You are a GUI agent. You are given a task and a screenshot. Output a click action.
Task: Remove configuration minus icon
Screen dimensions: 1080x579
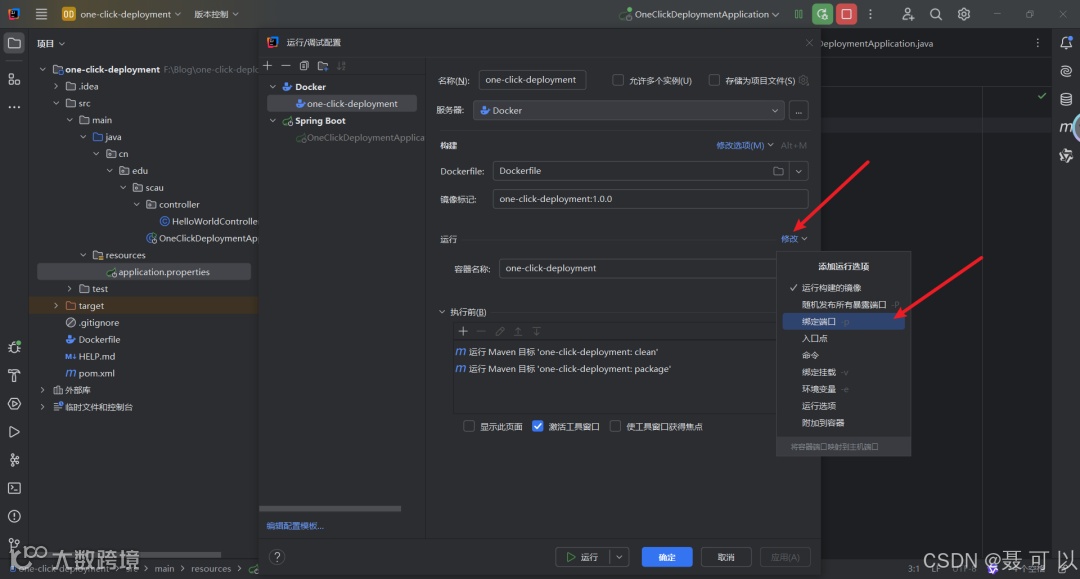point(286,65)
